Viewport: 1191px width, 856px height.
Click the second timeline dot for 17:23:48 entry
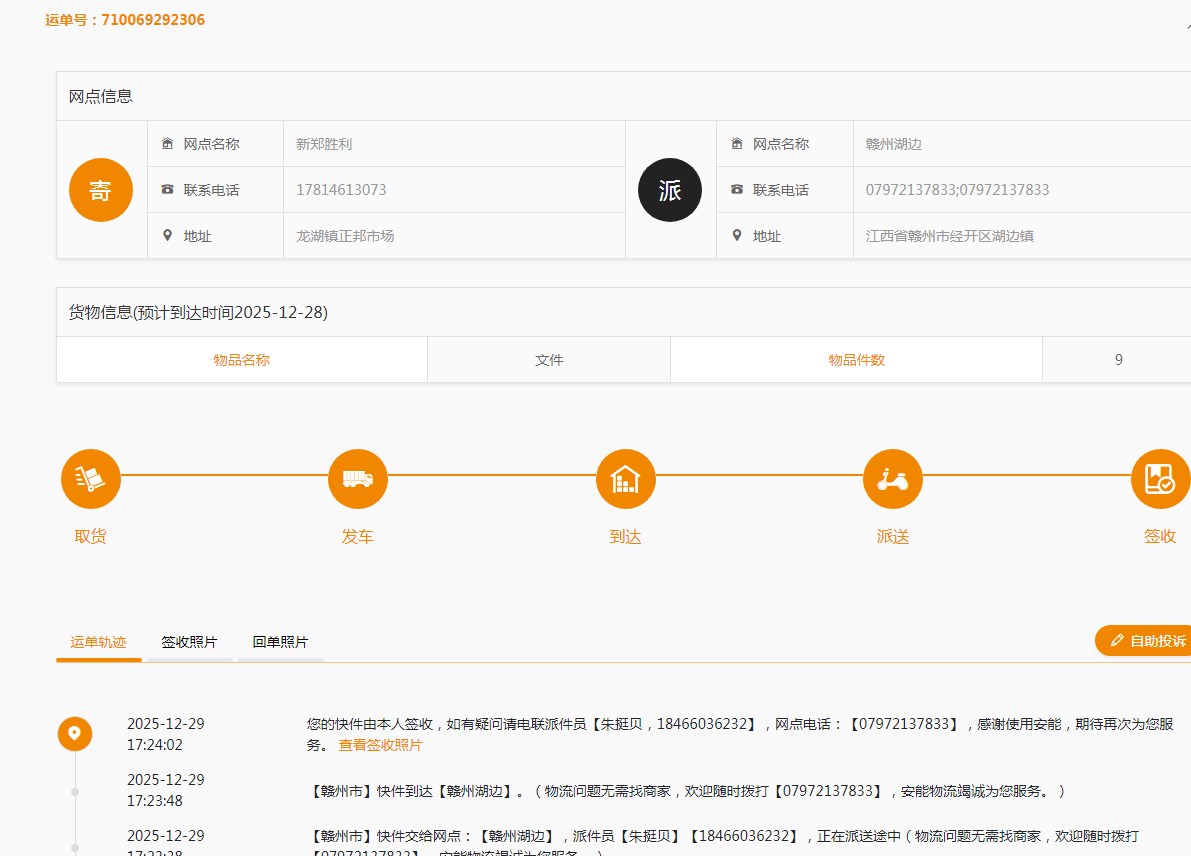pyautogui.click(x=75, y=791)
